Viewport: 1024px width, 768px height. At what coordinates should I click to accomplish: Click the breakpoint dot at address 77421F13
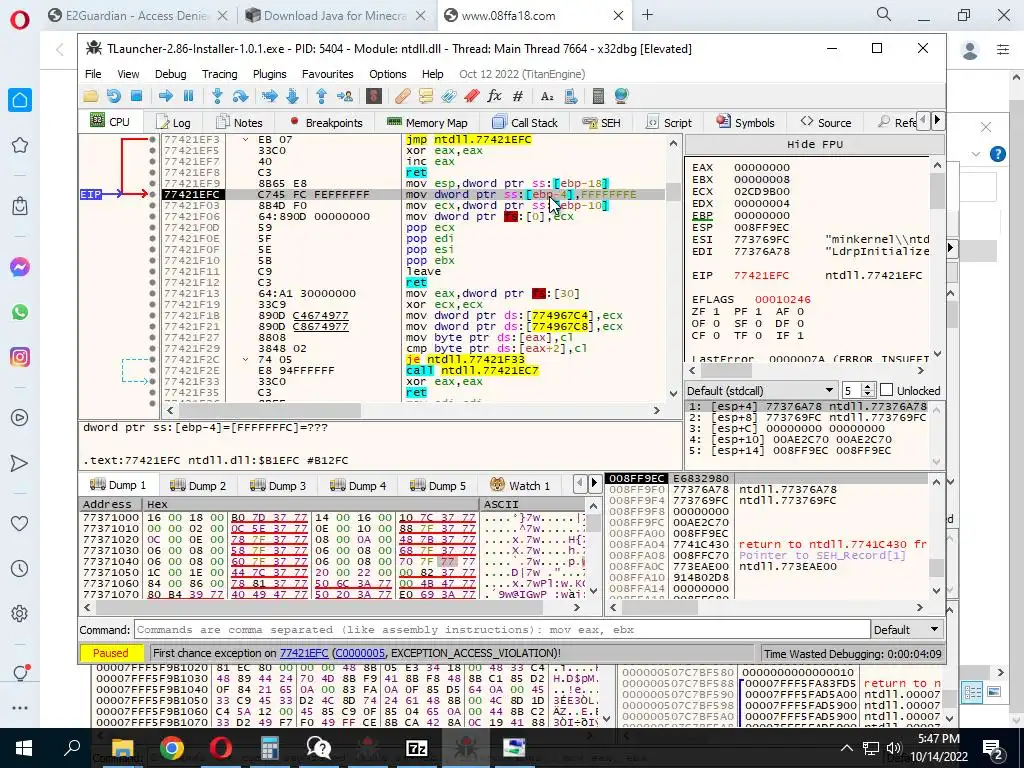click(152, 294)
